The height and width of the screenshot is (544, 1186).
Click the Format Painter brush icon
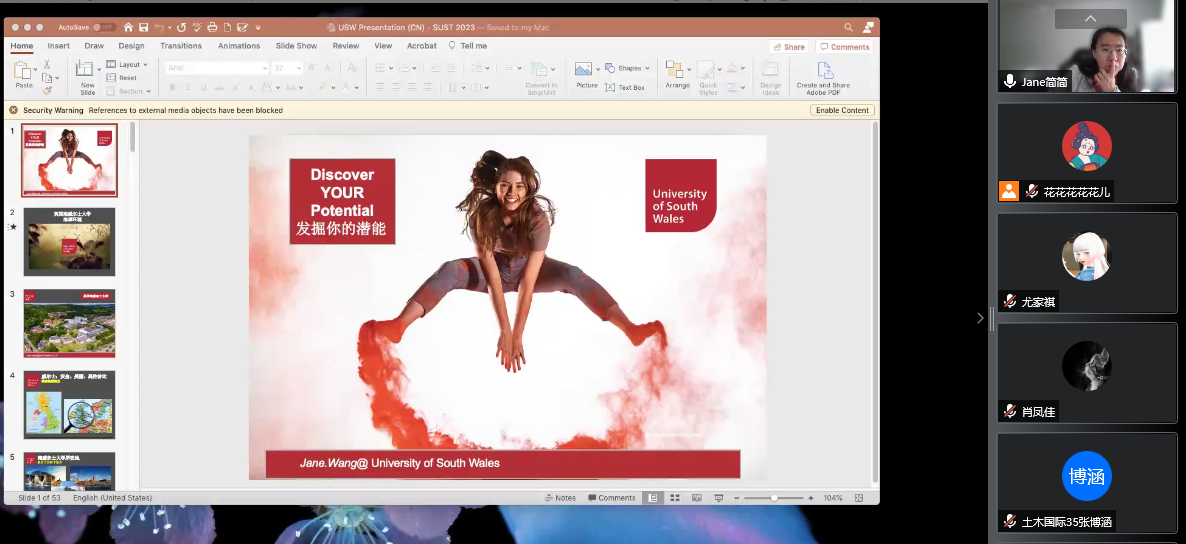tap(47, 90)
